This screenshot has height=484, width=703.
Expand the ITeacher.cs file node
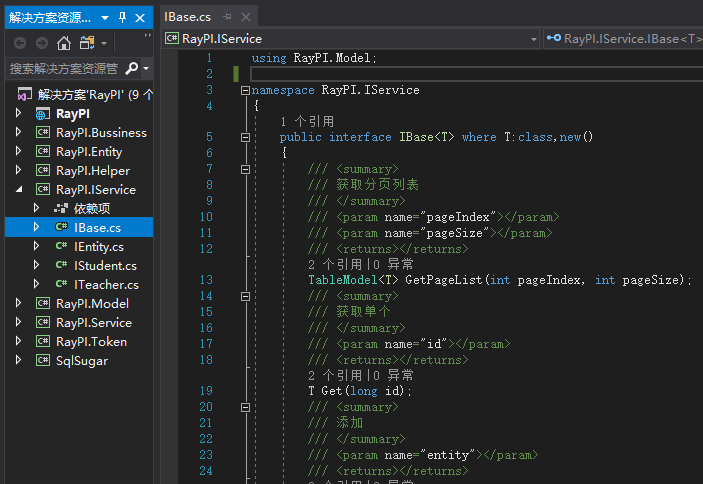36,284
